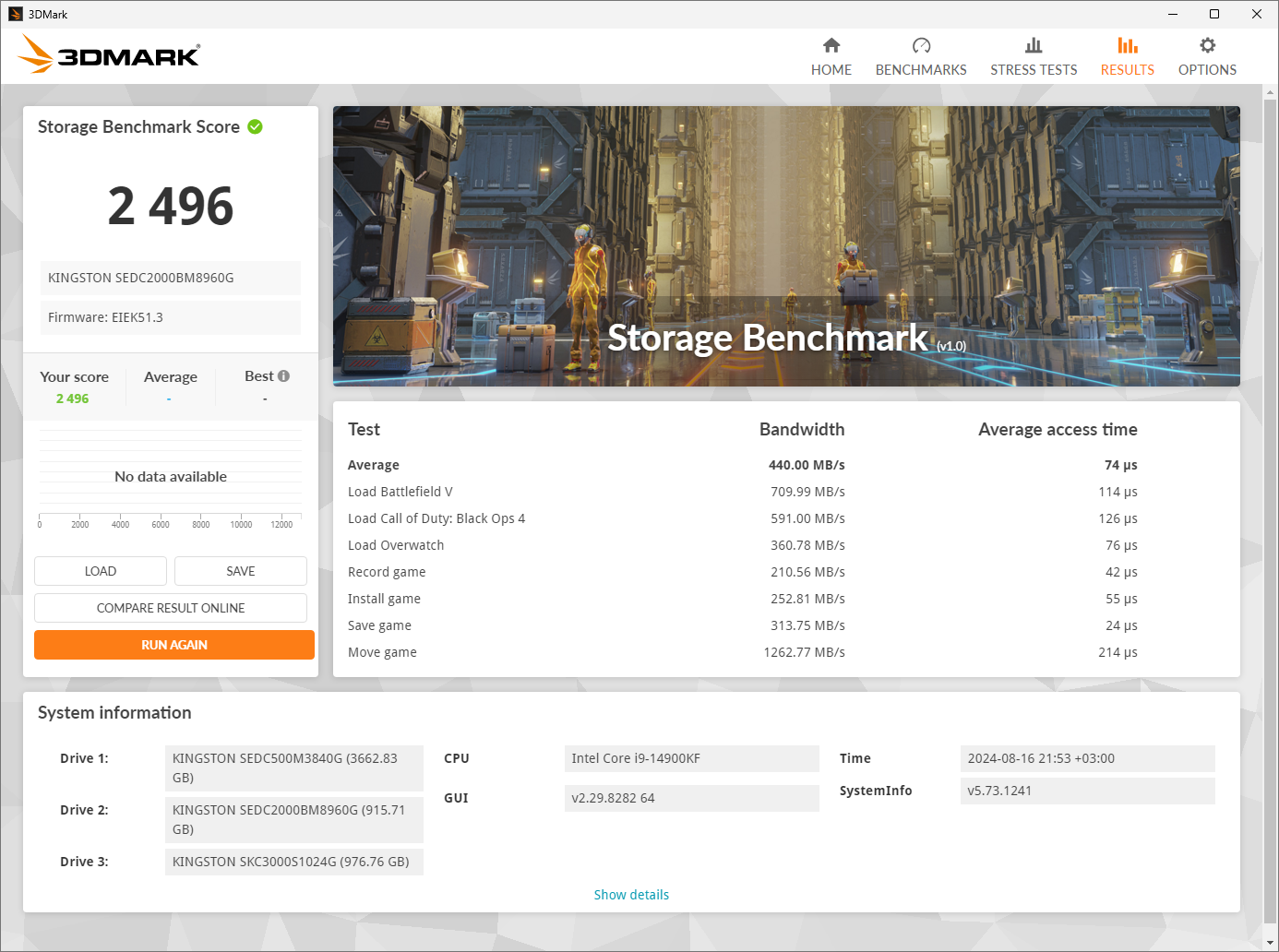
Task: Click the Average score column
Action: click(171, 387)
